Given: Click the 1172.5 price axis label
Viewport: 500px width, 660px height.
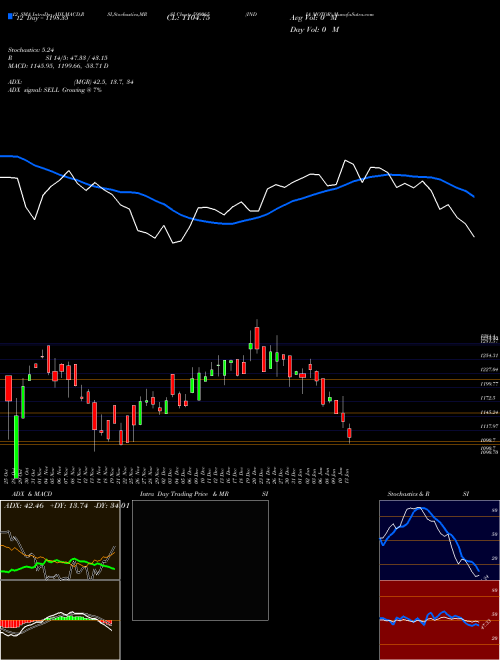Looking at the screenshot, I should 488,398.
